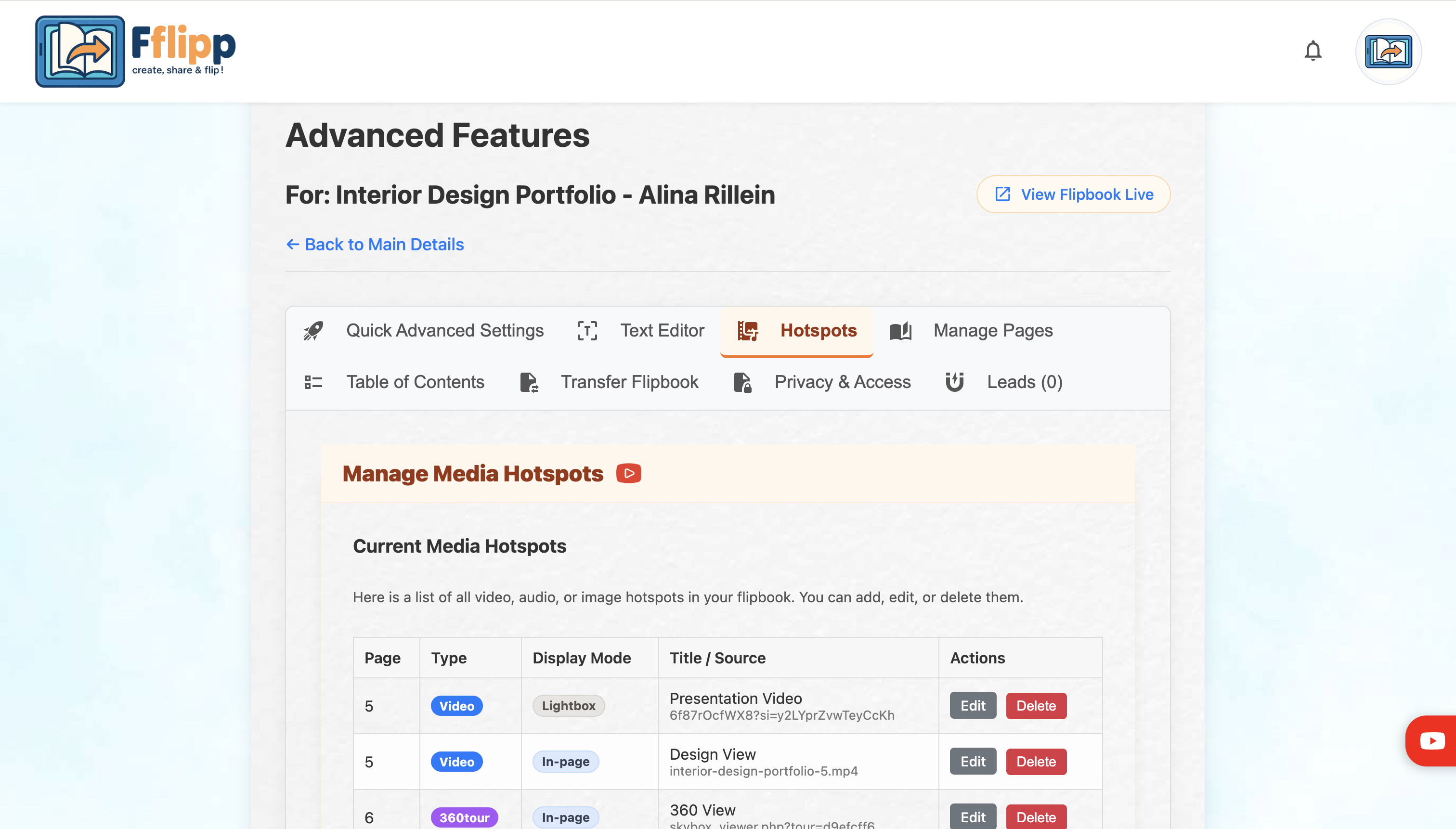Go back to Main Details

click(x=375, y=244)
